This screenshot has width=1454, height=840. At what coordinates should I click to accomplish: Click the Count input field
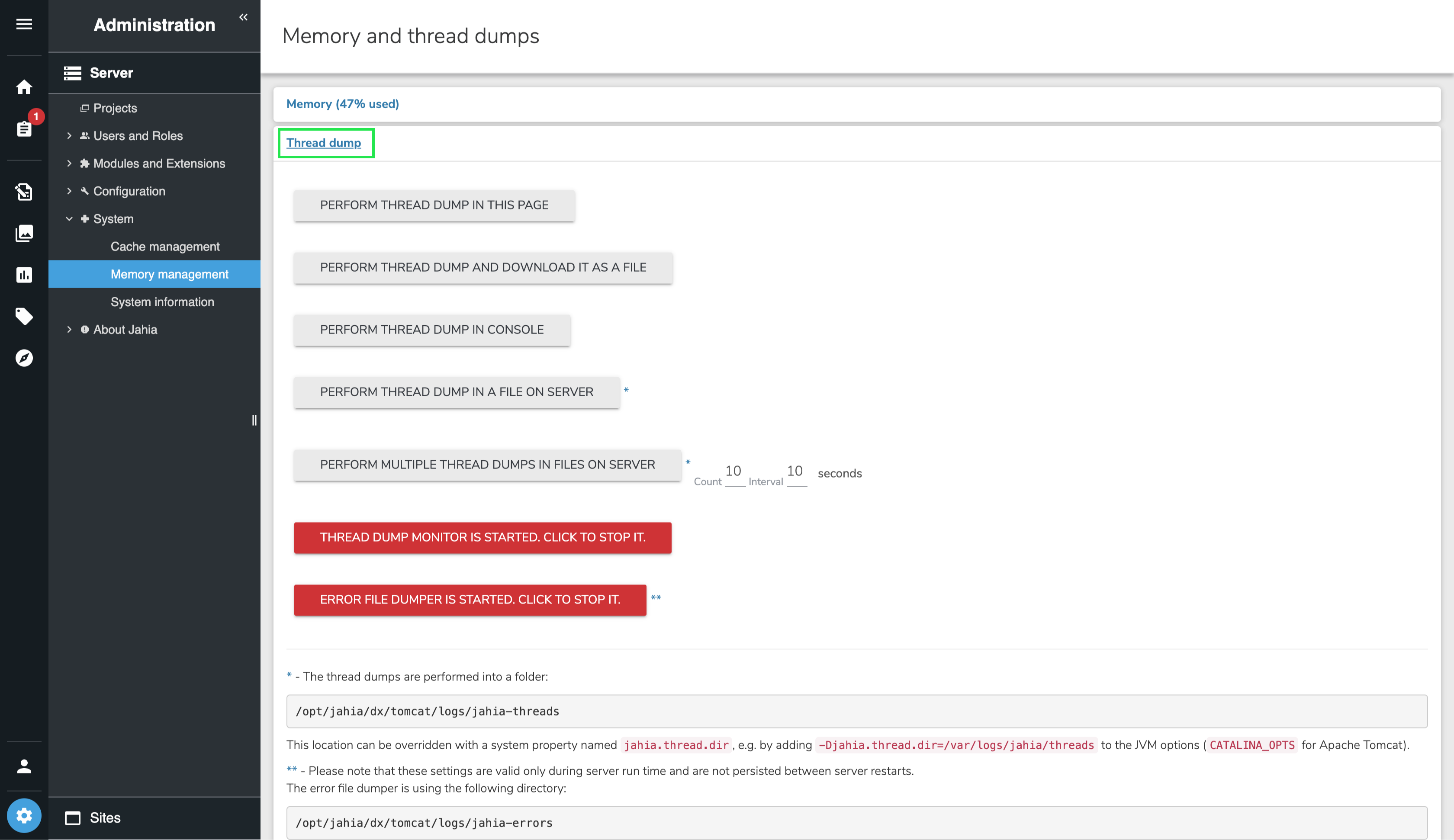pyautogui.click(x=734, y=472)
